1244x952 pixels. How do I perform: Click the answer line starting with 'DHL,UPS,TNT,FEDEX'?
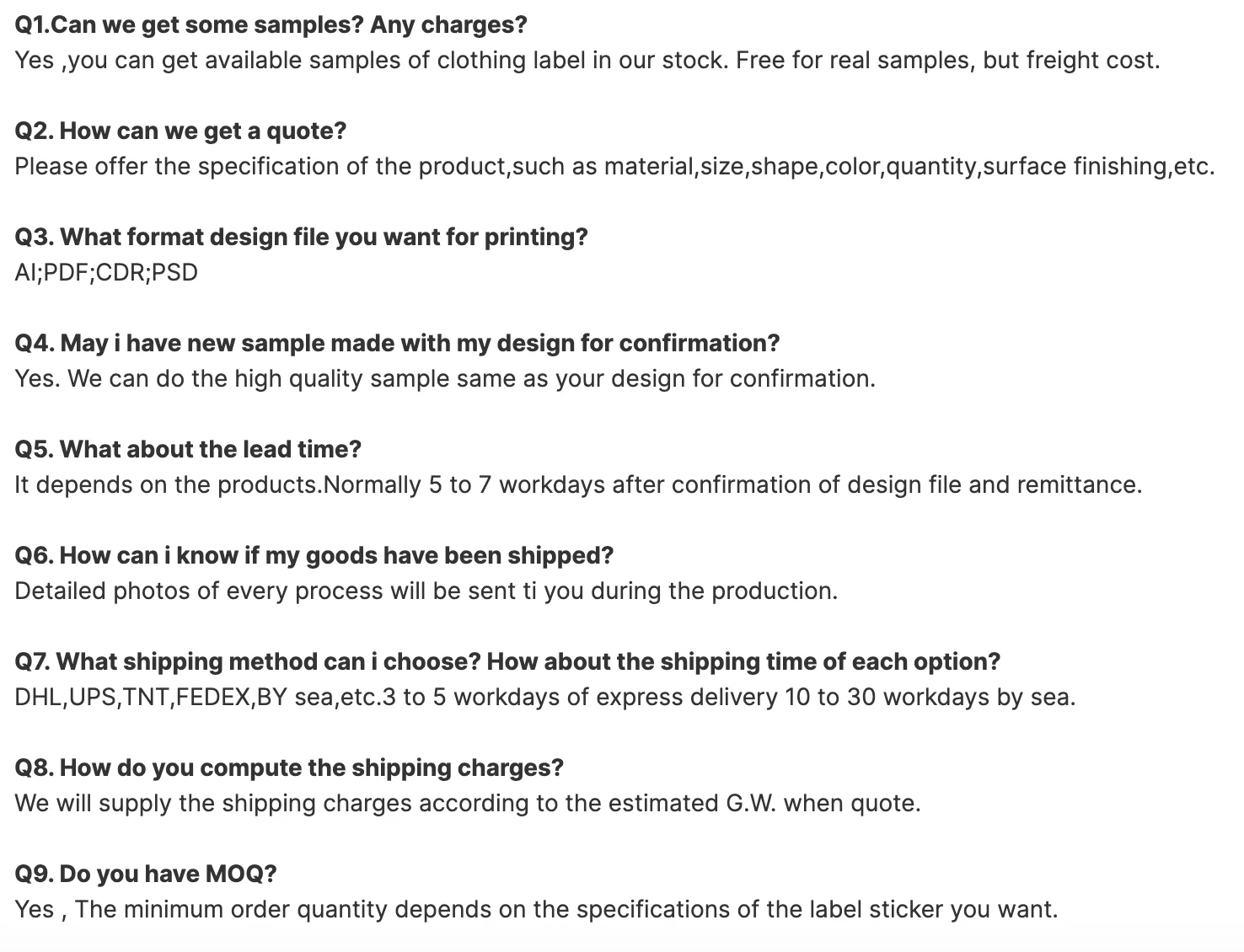click(544, 698)
